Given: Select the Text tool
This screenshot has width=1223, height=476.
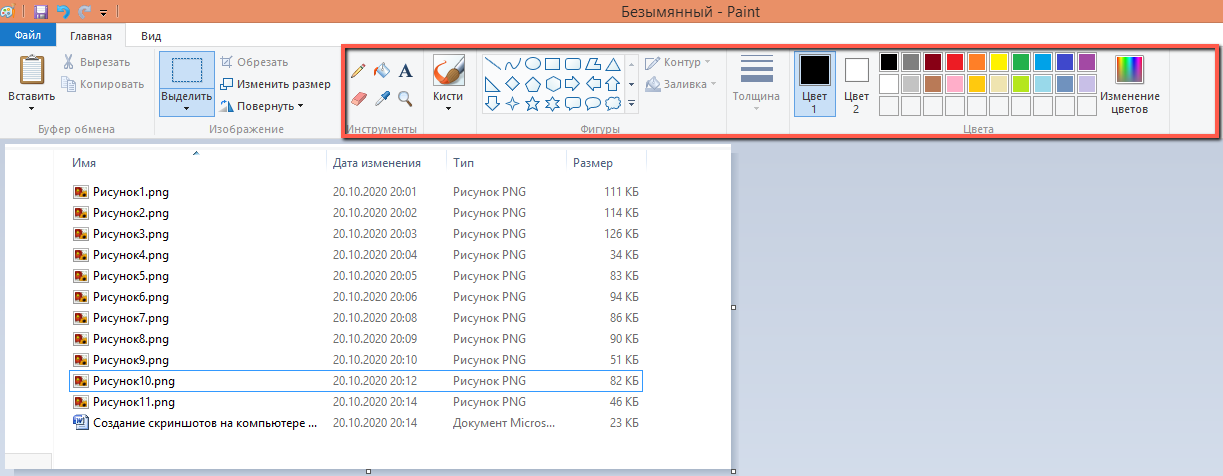Looking at the screenshot, I should (x=405, y=71).
